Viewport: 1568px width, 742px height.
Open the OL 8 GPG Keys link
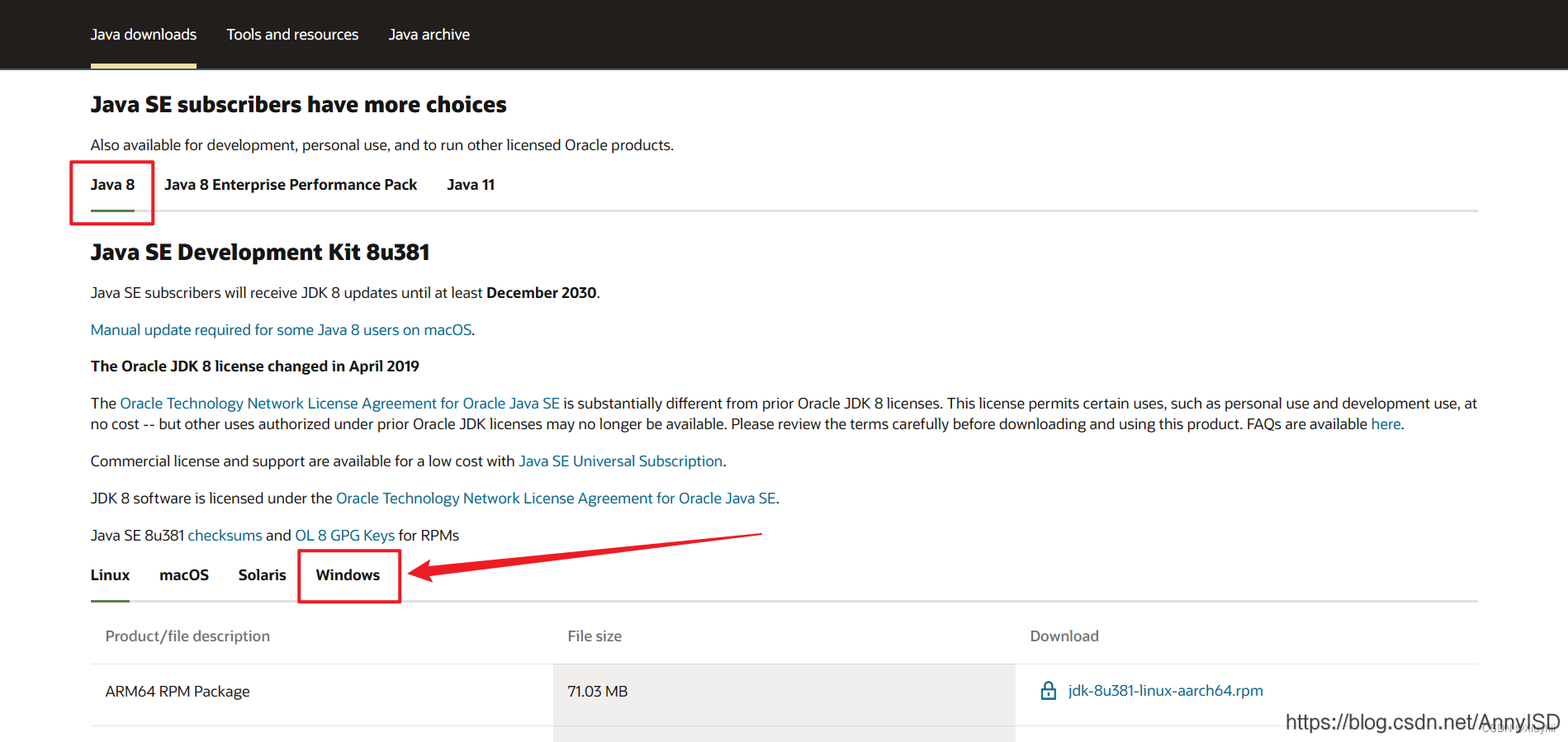tap(345, 536)
